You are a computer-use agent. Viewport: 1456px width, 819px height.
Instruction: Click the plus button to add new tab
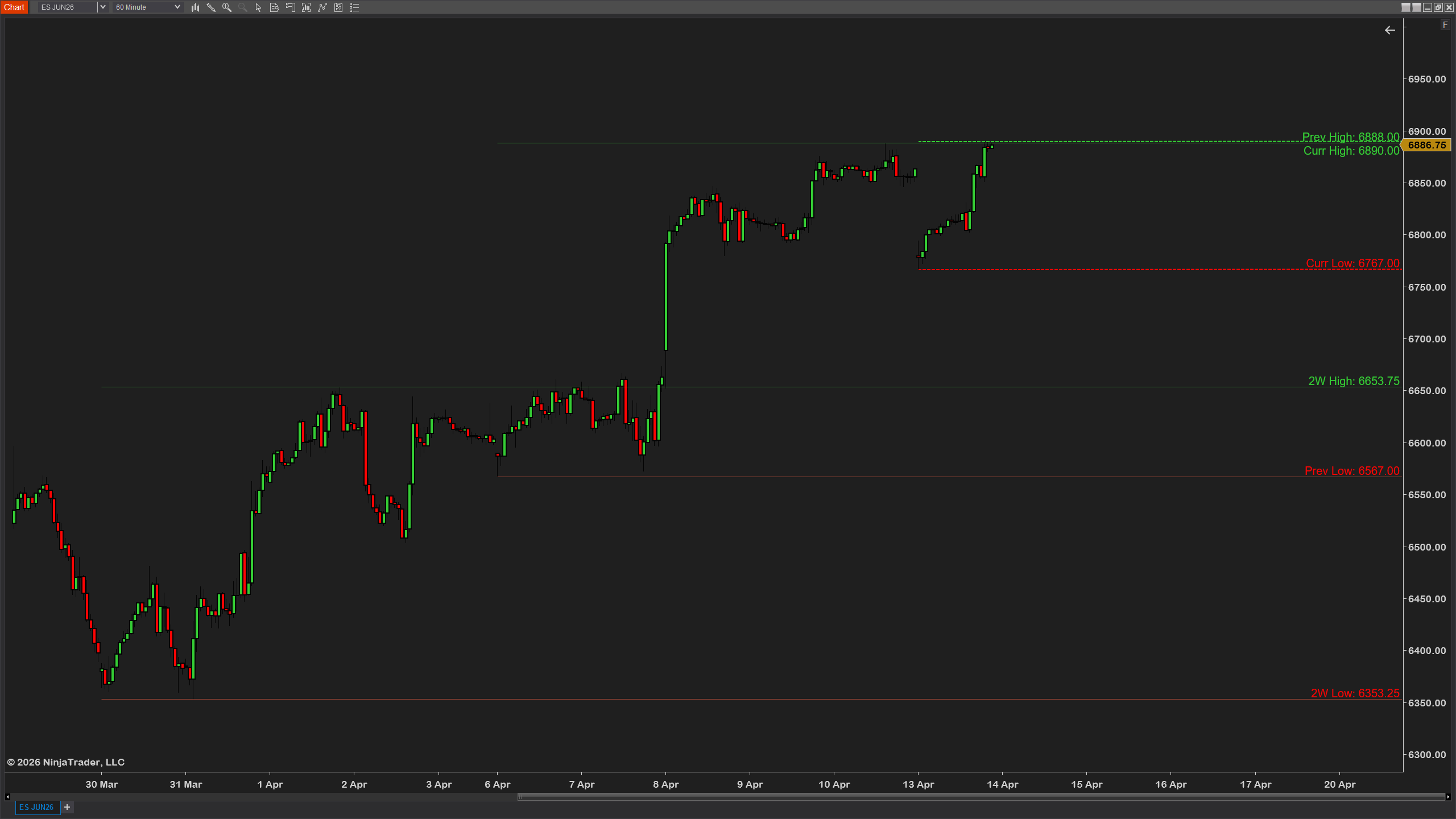tap(67, 807)
